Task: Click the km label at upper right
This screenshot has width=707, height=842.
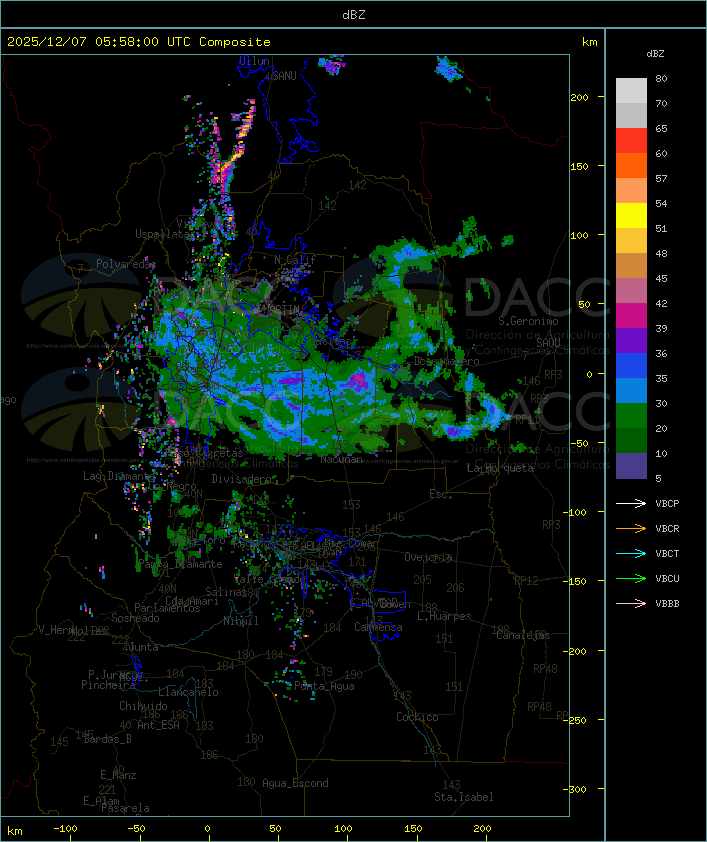Action: pyautogui.click(x=589, y=42)
